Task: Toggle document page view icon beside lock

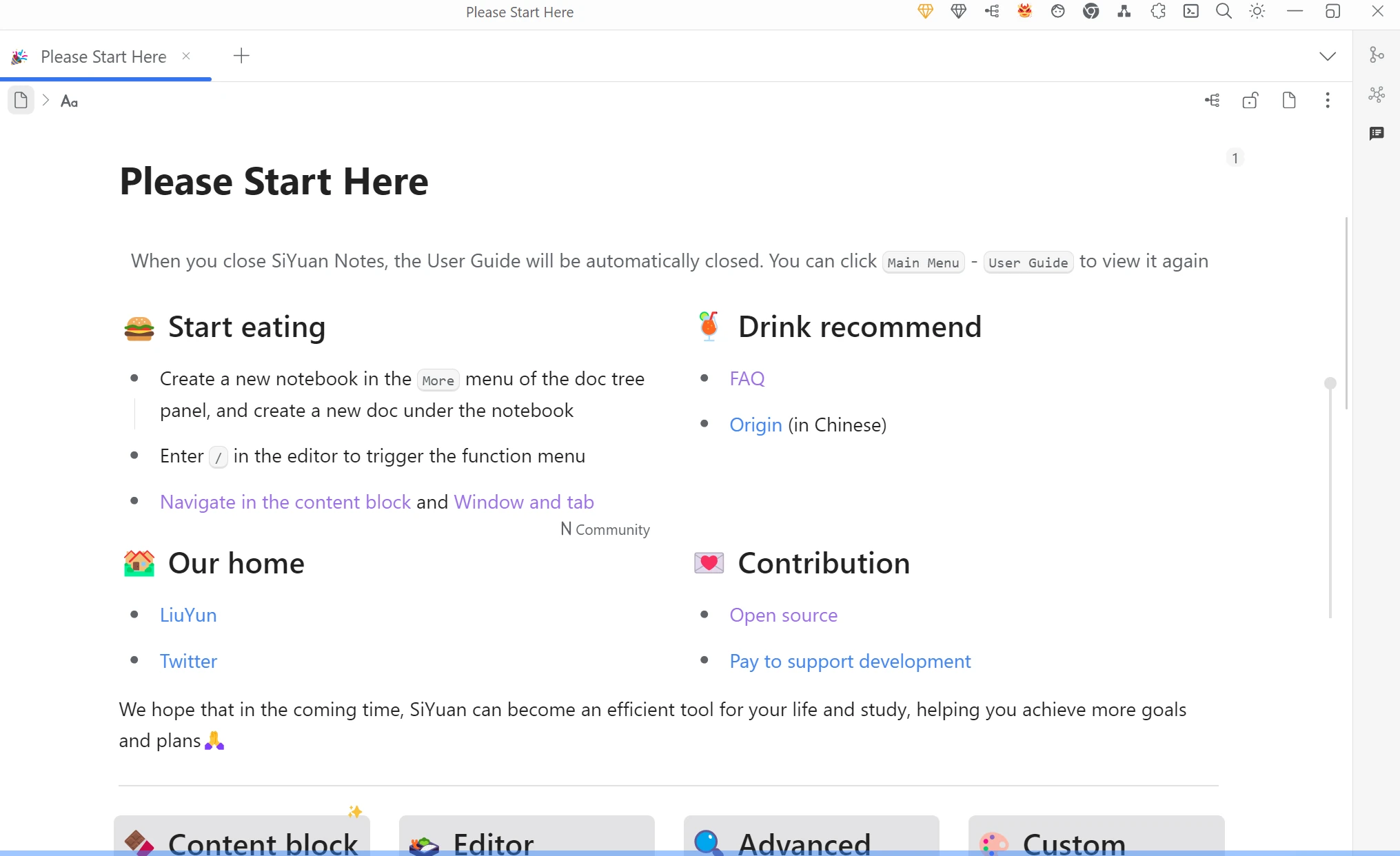Action: click(x=1289, y=101)
